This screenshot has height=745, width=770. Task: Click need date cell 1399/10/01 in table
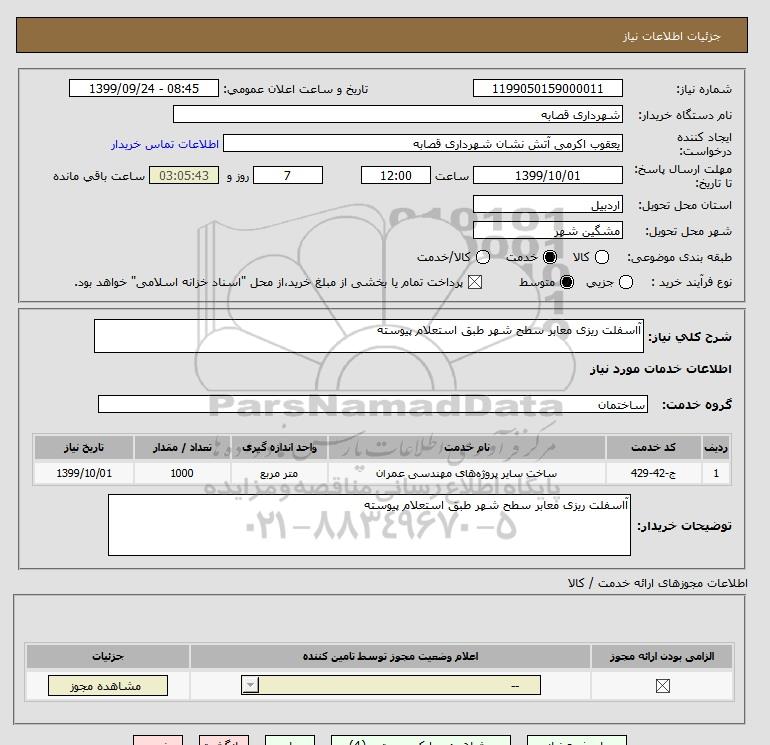point(84,473)
